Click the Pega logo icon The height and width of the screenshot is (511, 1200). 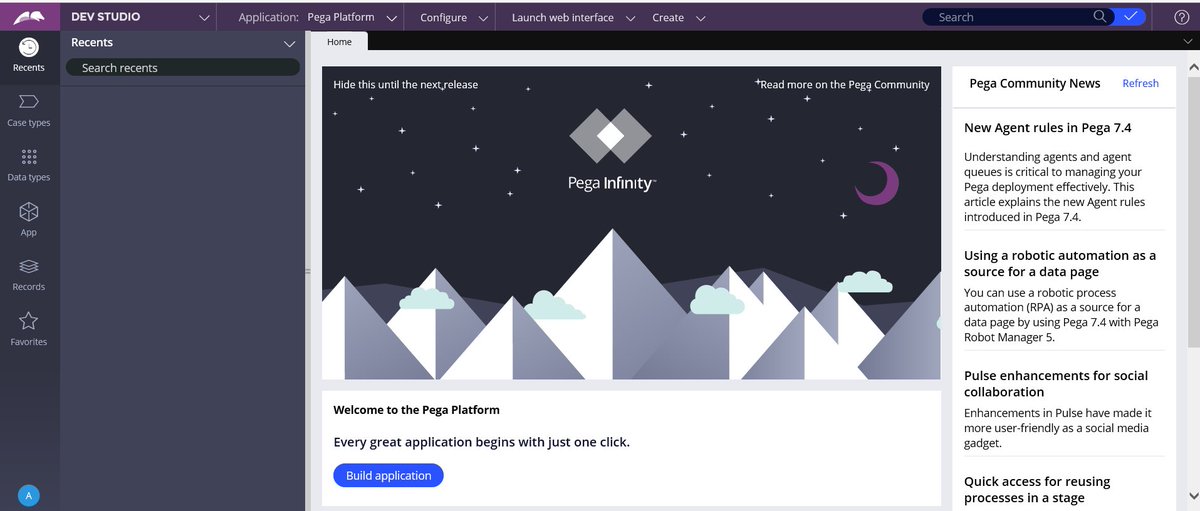pyautogui.click(x=29, y=17)
